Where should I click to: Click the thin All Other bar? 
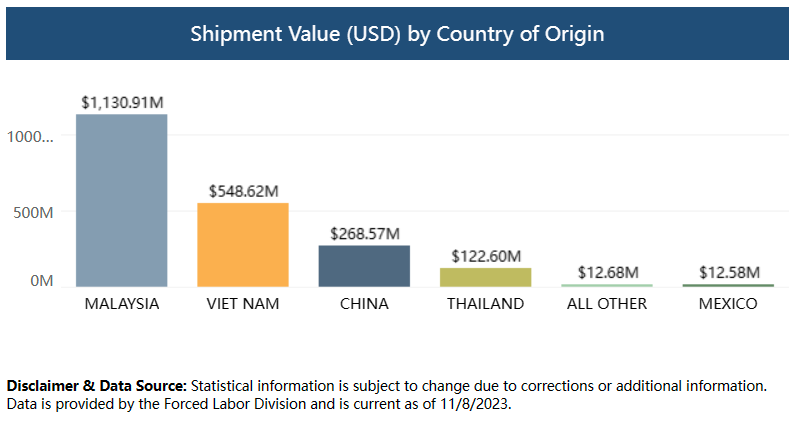[x=607, y=285]
